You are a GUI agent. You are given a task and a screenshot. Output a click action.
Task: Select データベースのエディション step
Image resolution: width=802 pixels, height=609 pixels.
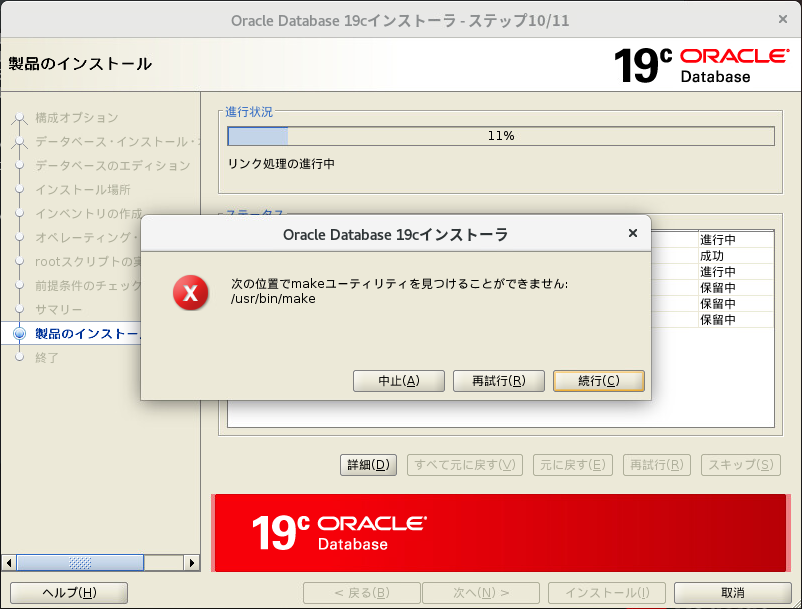click(113, 166)
